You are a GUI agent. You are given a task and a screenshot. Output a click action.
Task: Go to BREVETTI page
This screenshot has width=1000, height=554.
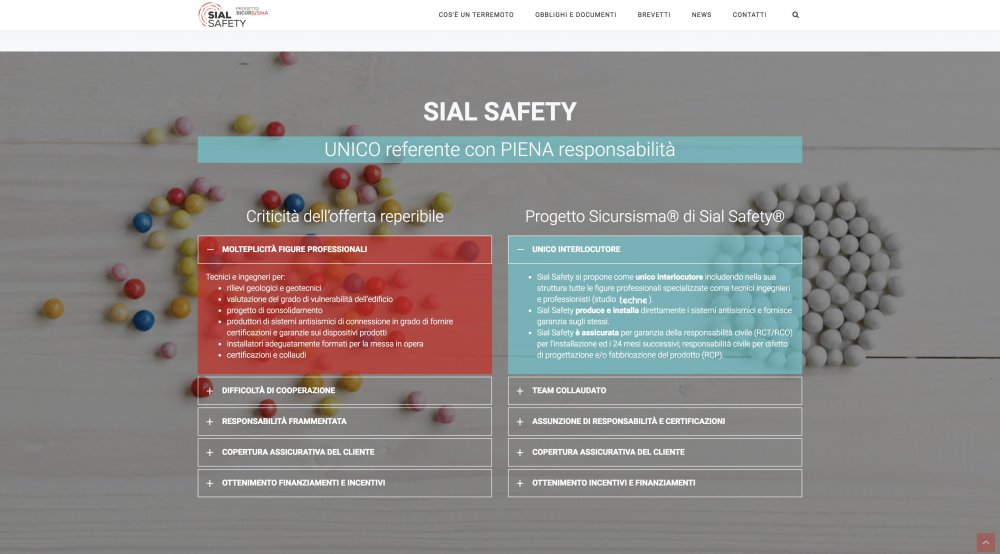click(x=654, y=15)
